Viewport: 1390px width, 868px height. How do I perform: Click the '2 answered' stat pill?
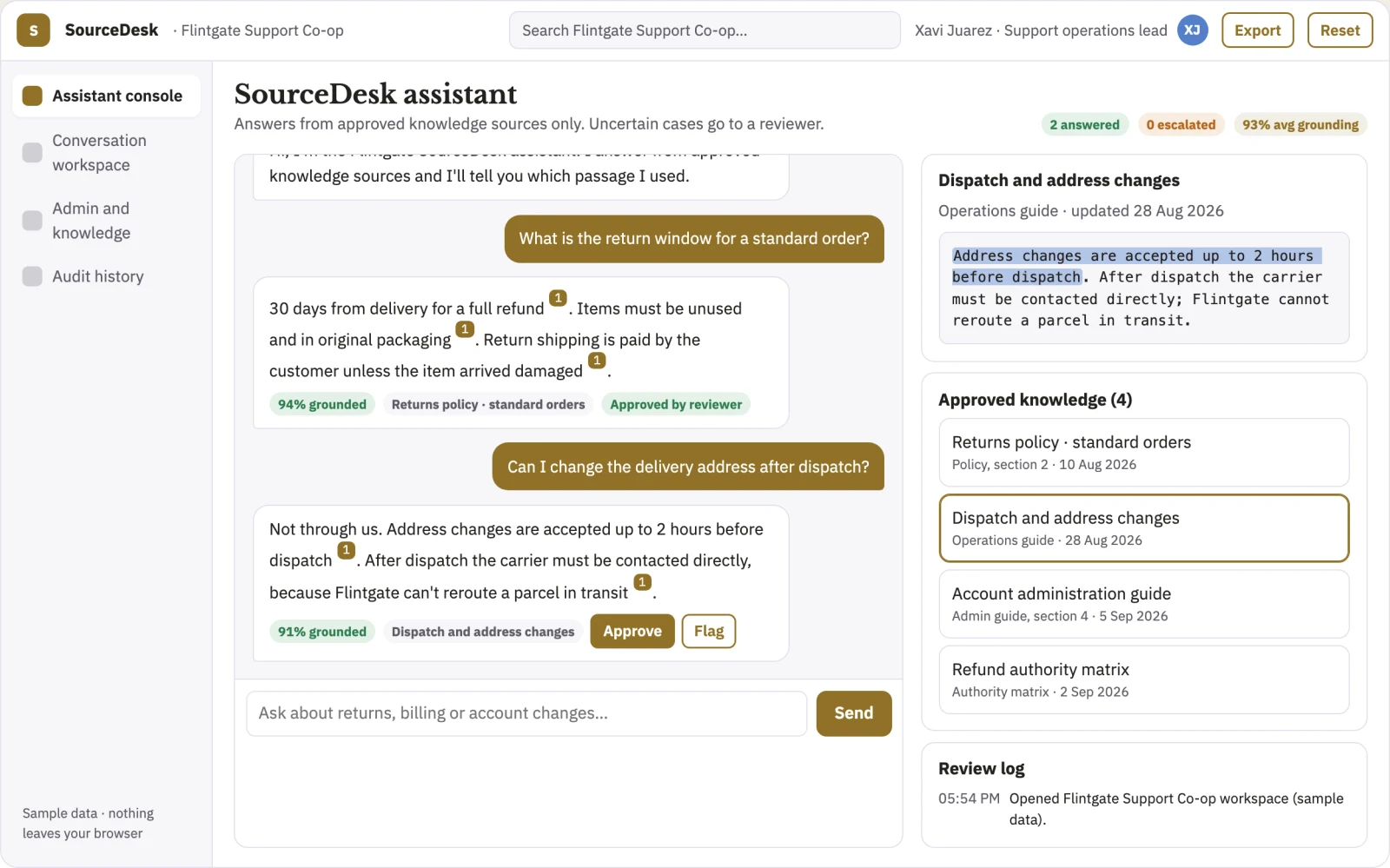[x=1085, y=125]
